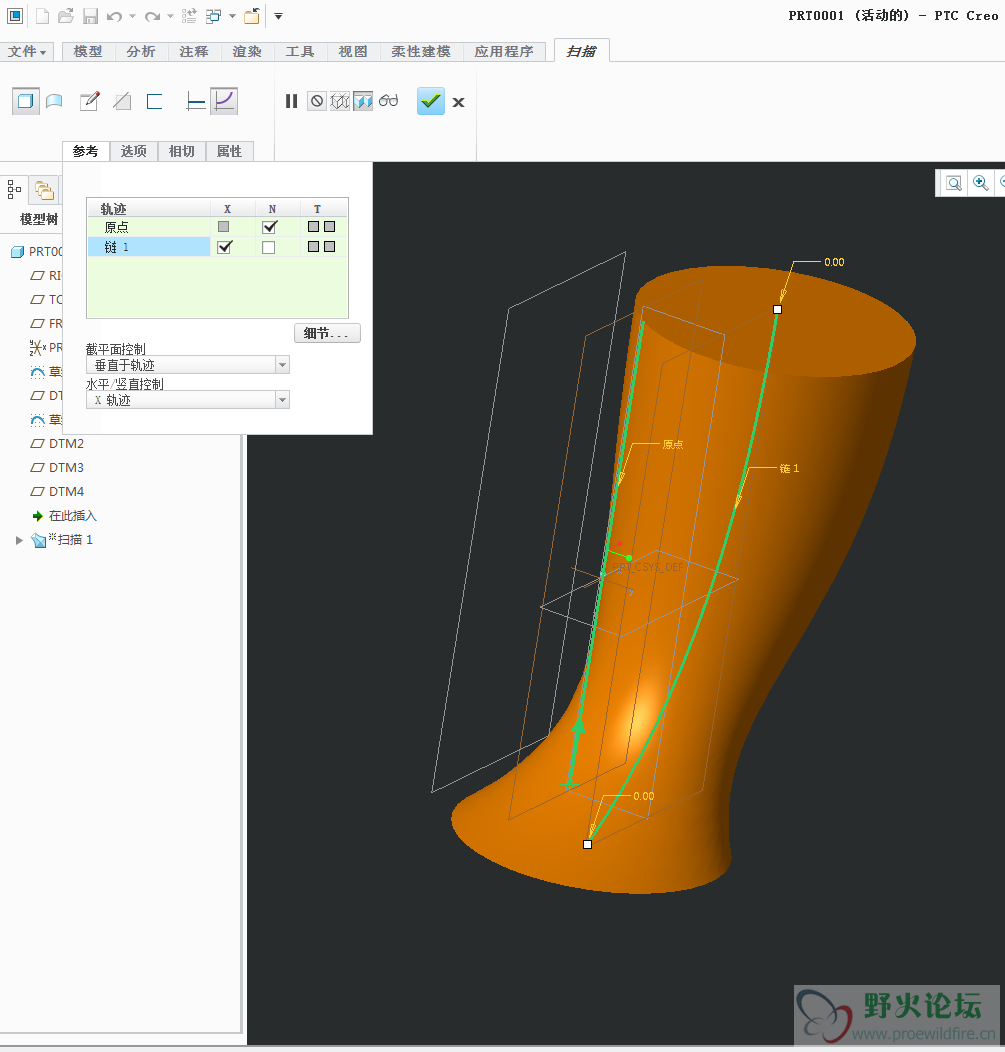
Task: Click the no preview icon
Action: tap(317, 101)
